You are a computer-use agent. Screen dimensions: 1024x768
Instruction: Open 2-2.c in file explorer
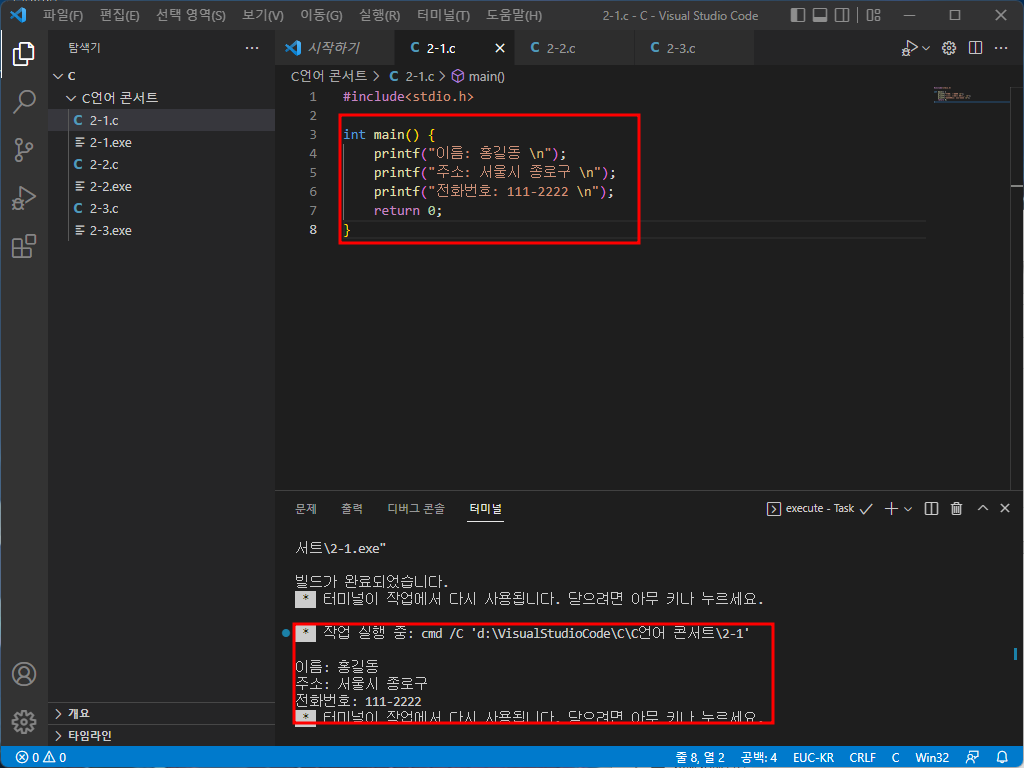[161, 165]
